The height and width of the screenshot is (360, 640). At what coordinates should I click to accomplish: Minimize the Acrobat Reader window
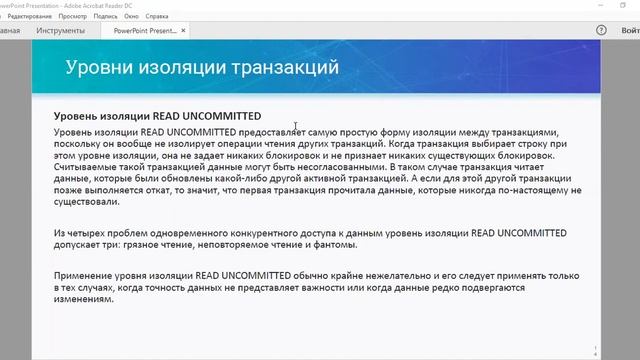click(600, 5)
